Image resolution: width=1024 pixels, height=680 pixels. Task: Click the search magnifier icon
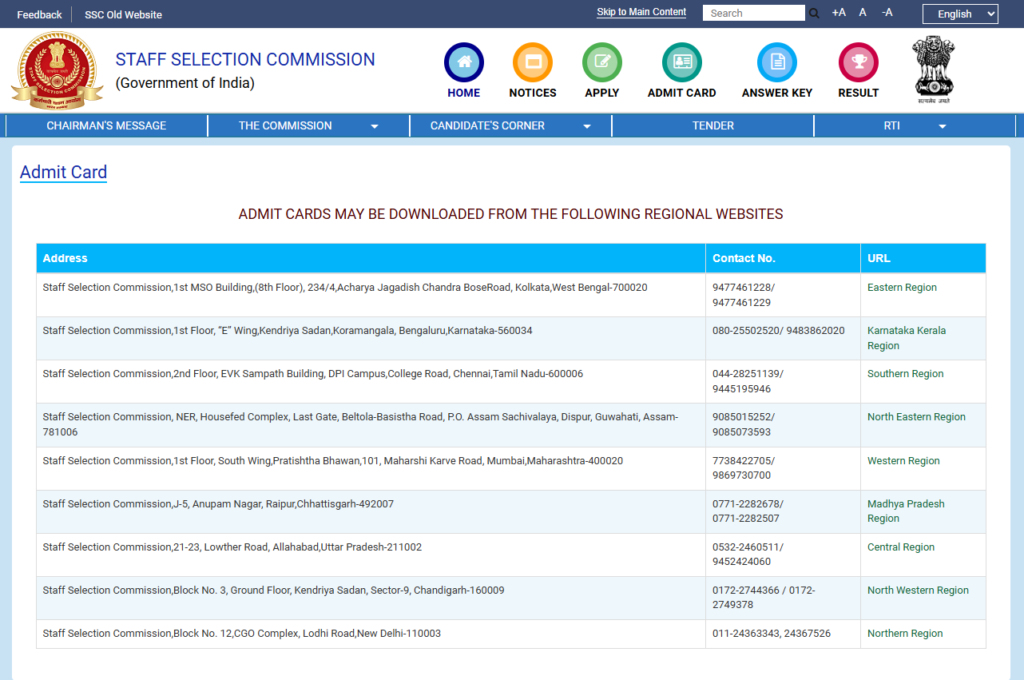click(814, 13)
